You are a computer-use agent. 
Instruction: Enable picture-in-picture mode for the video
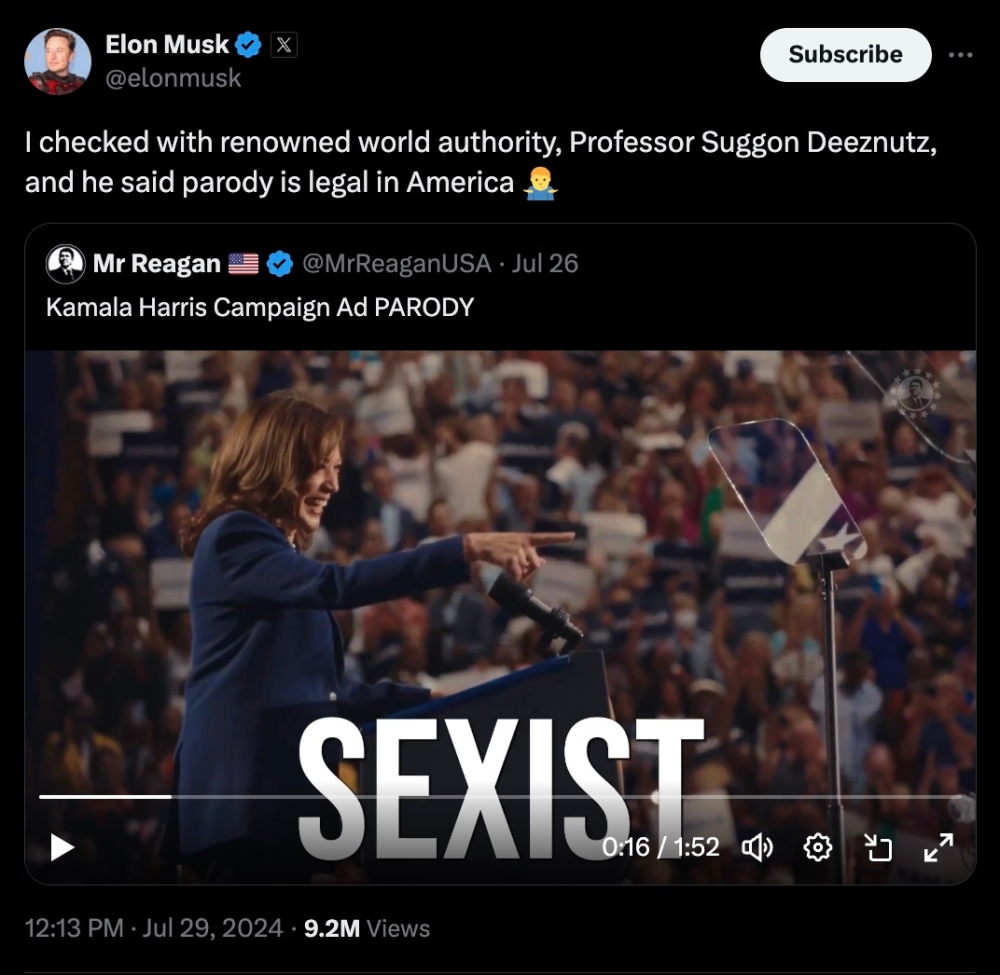[878, 846]
